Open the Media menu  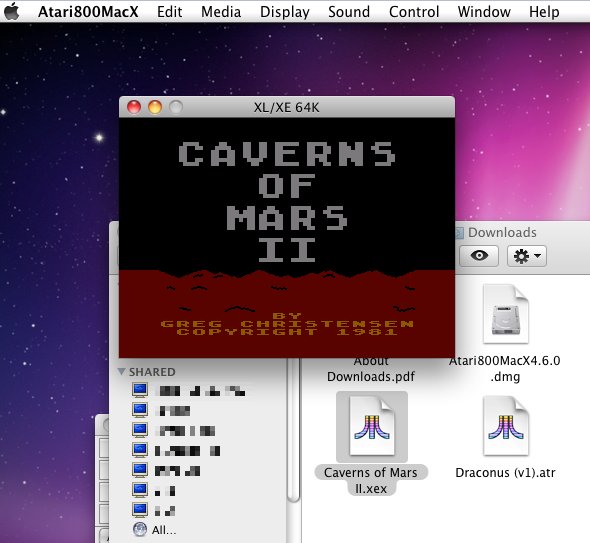click(221, 12)
